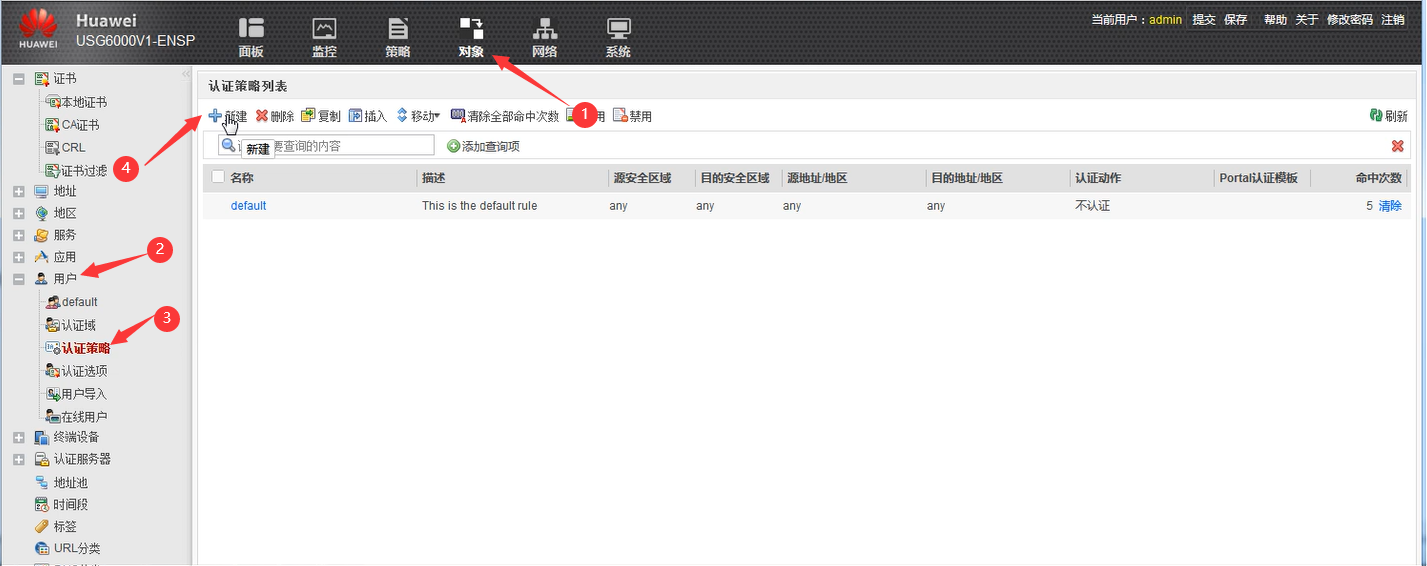
Task: Click the 插入 insert toolbar icon
Action: tap(355, 116)
